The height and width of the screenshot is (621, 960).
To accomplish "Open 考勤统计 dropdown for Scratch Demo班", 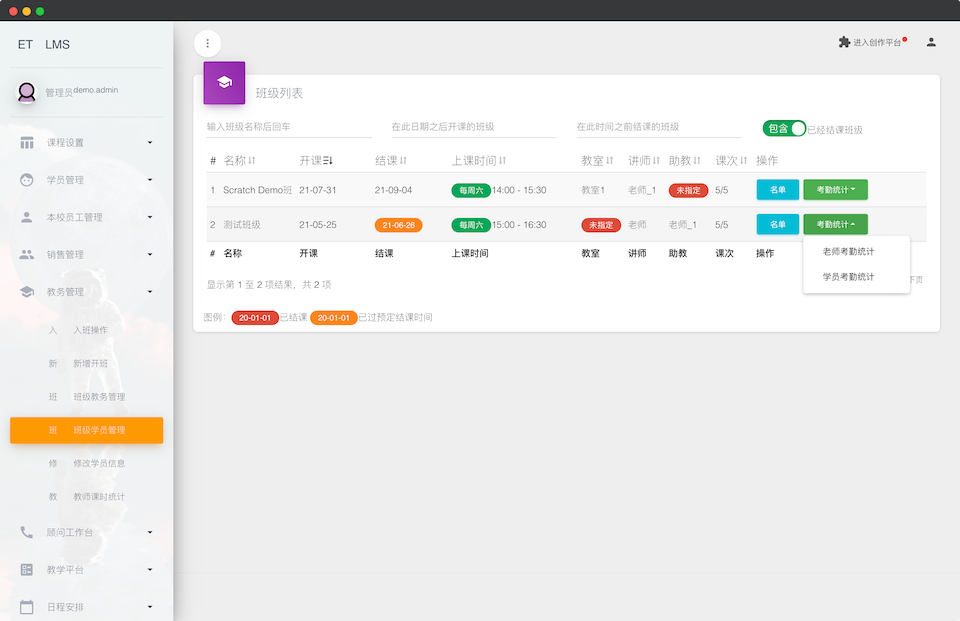I will 835,190.
